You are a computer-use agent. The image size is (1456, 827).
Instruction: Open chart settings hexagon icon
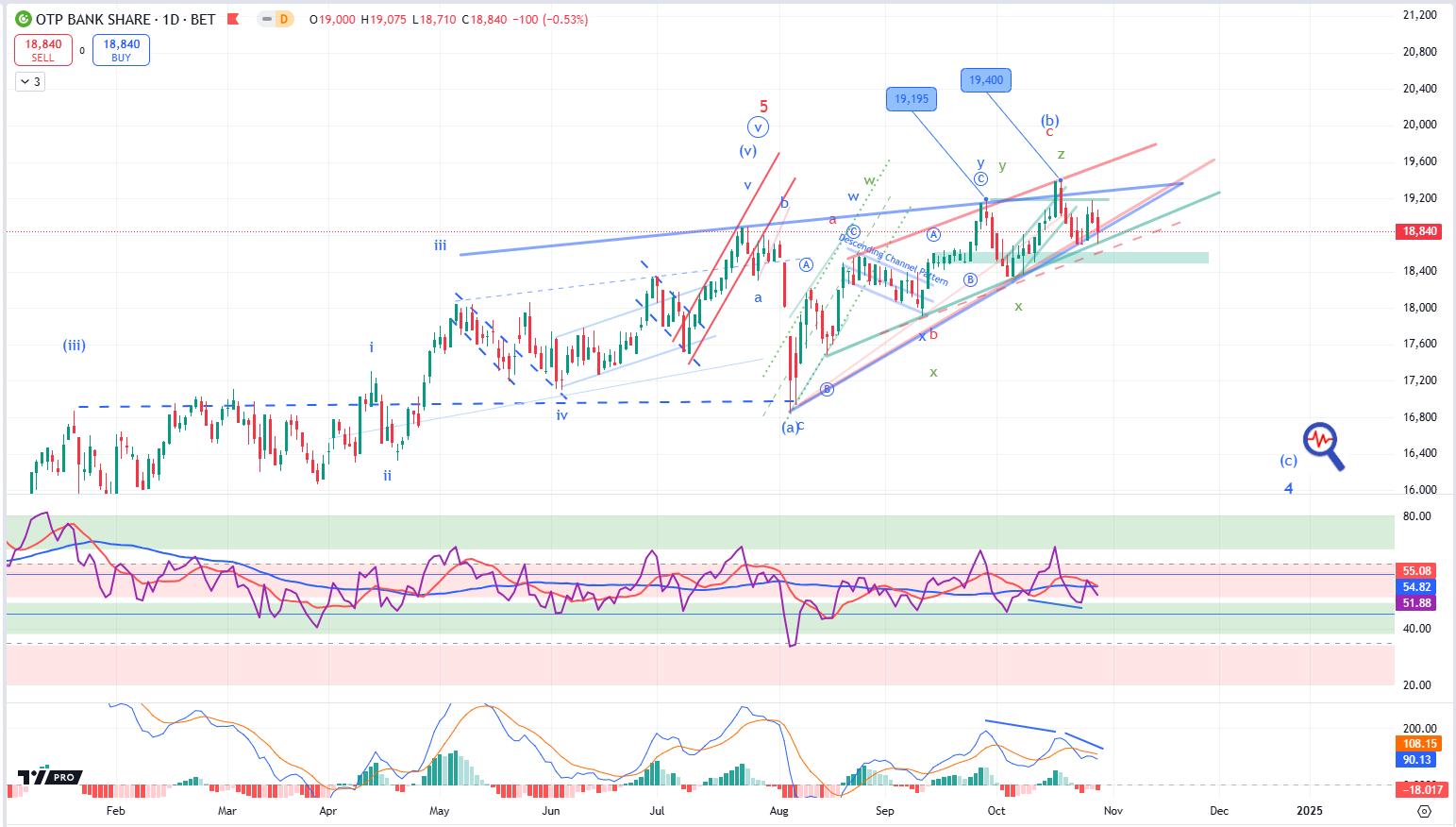point(1425,811)
